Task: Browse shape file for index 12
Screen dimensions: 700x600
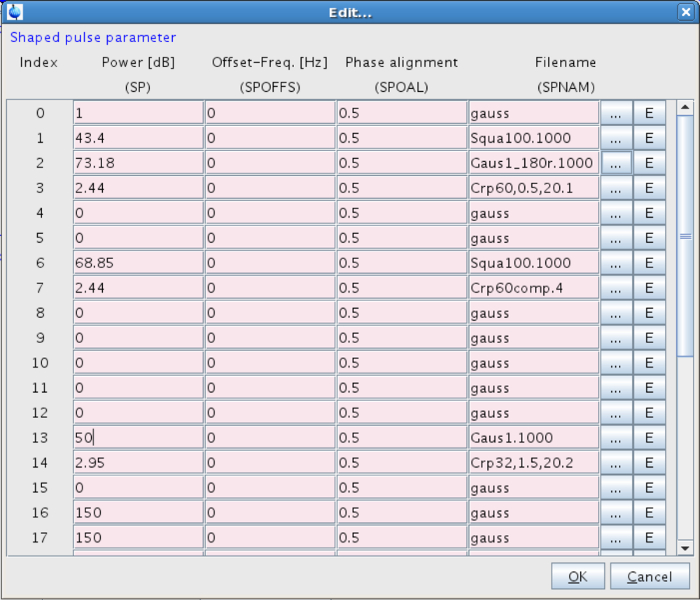Action: coord(616,413)
